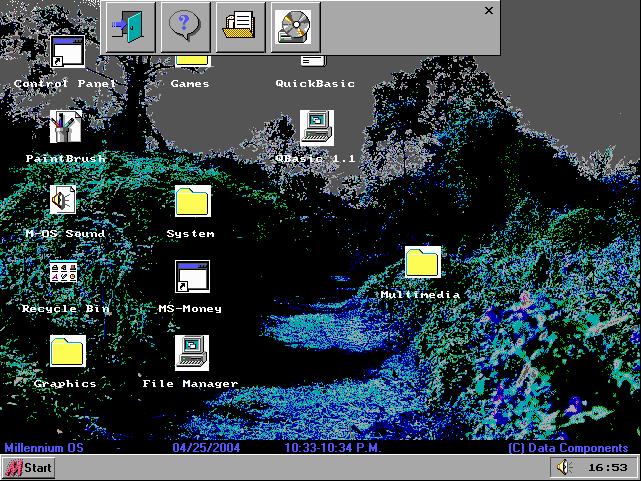Screen dimensions: 641x481
Task: Open the Multimedia folder
Action: (x=422, y=263)
